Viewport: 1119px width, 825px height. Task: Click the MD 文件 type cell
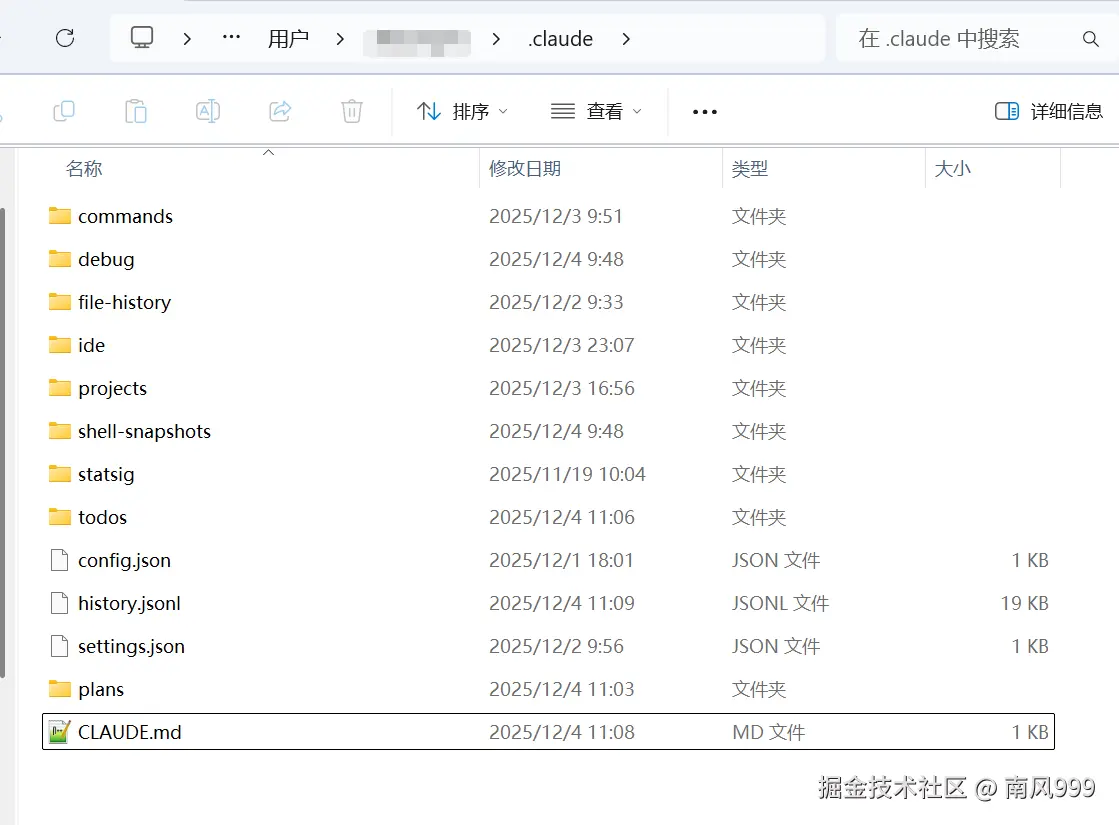tap(769, 732)
